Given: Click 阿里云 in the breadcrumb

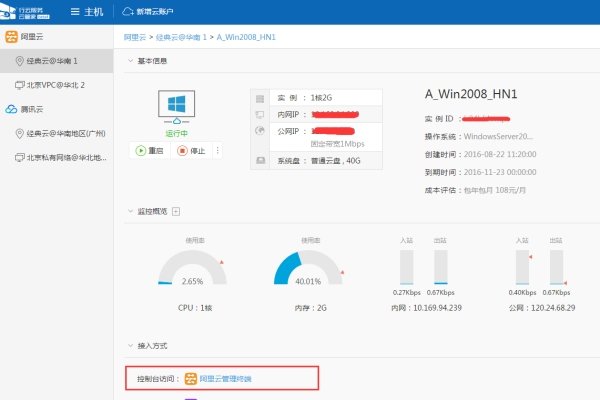Looking at the screenshot, I should tap(135, 37).
